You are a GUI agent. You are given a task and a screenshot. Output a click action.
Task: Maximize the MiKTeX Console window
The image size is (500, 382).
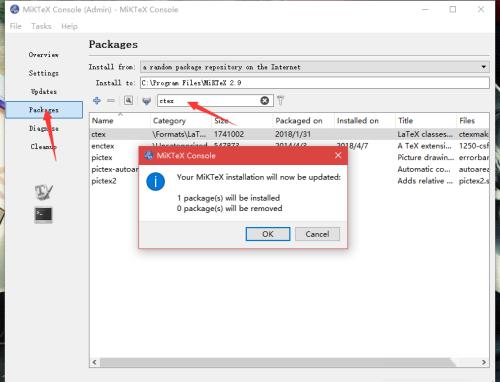pyautogui.click(x=453, y=9)
